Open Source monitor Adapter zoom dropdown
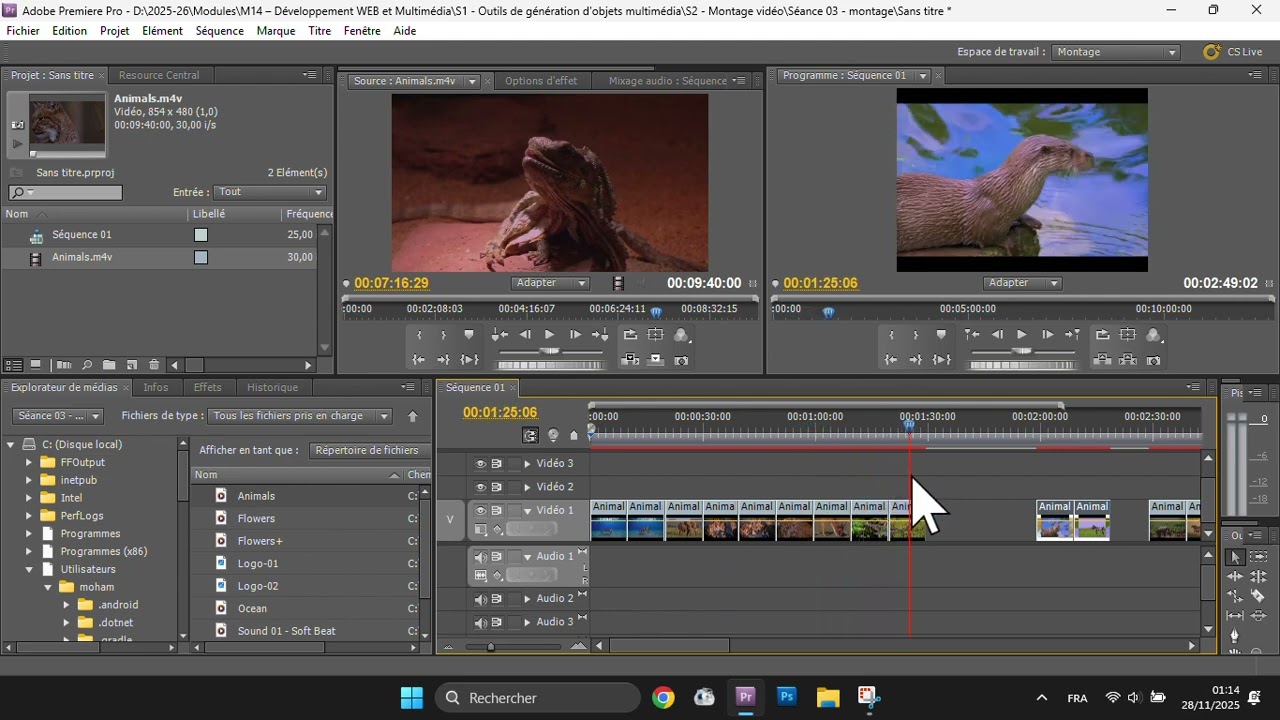This screenshot has width=1280, height=720. click(x=551, y=283)
